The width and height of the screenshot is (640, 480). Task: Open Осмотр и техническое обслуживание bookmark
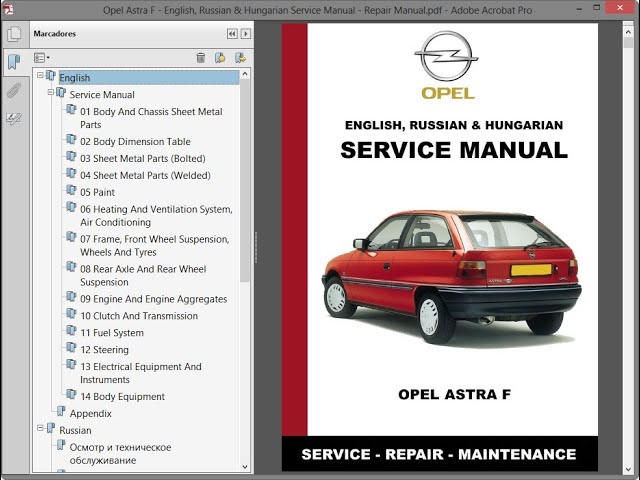pyautogui.click(x=120, y=453)
